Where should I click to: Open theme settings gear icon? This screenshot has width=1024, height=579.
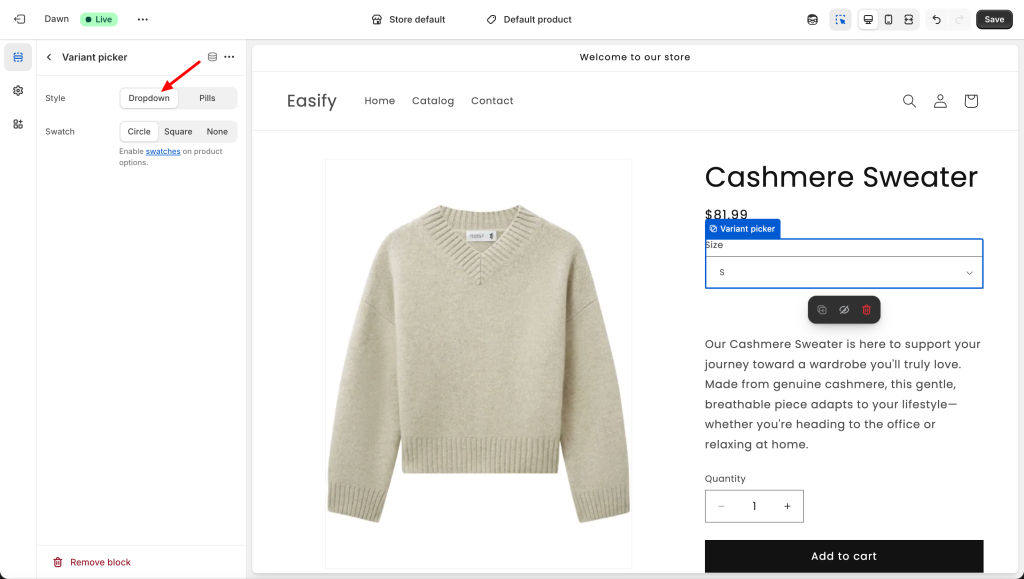click(x=18, y=90)
